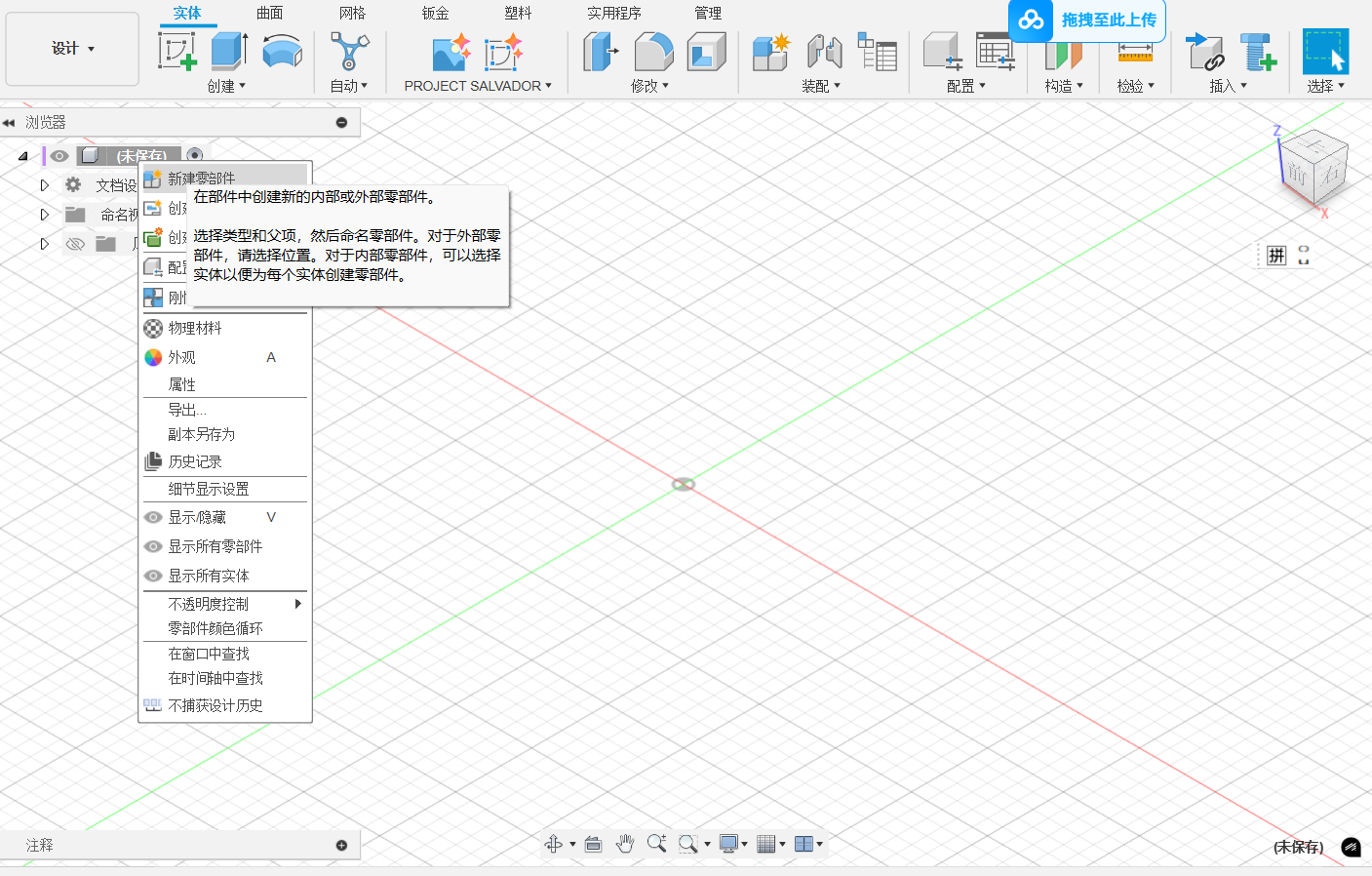Click the Configure model icon
This screenshot has height=876, width=1372.
tap(942, 52)
